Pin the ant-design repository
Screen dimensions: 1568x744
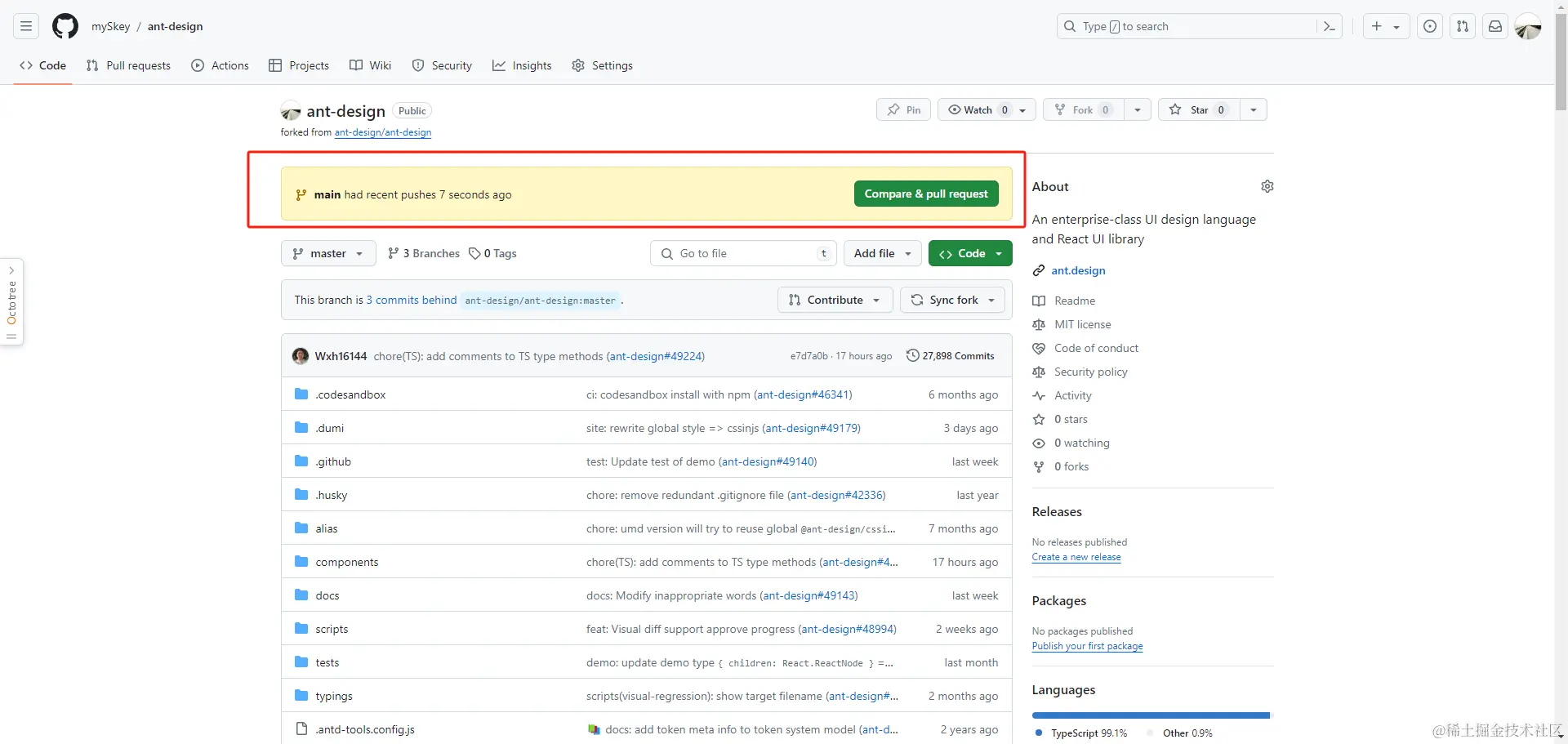tap(903, 109)
